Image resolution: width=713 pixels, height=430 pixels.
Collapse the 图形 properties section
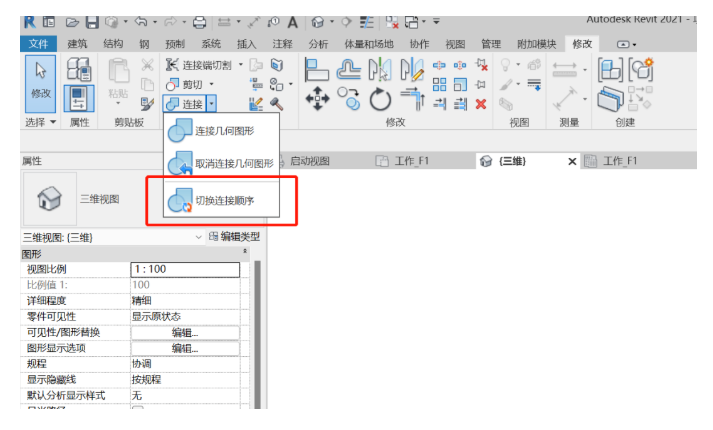(245, 251)
